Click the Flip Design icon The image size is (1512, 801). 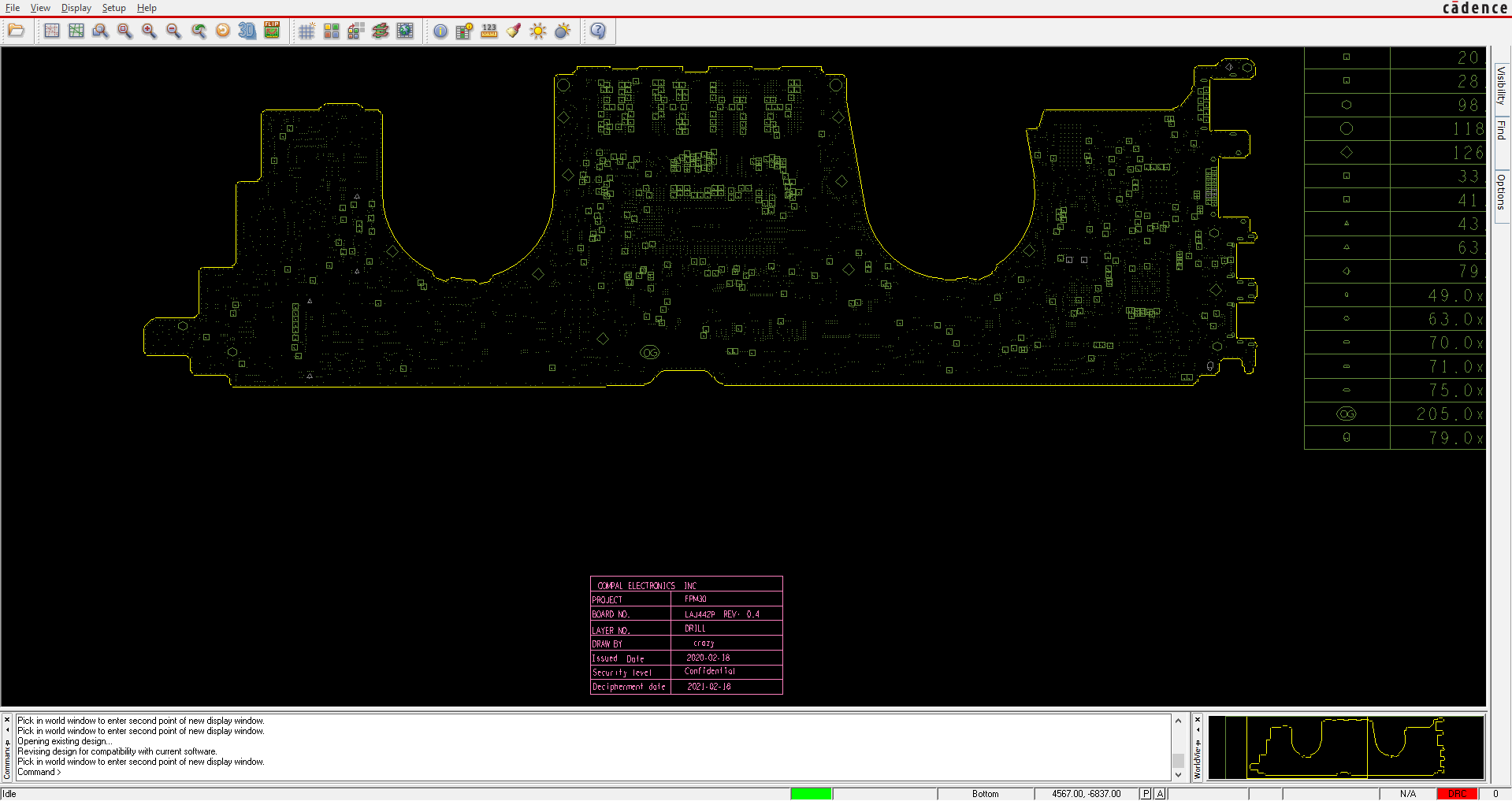click(272, 31)
